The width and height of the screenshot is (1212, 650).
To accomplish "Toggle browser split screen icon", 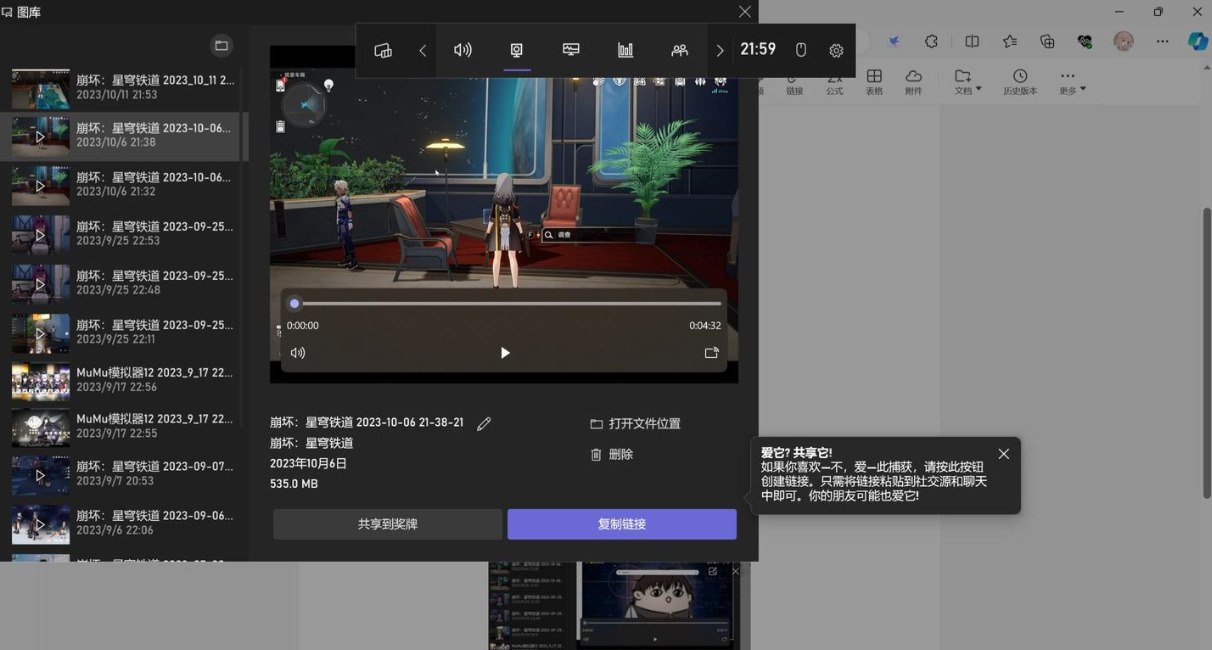I will point(972,41).
